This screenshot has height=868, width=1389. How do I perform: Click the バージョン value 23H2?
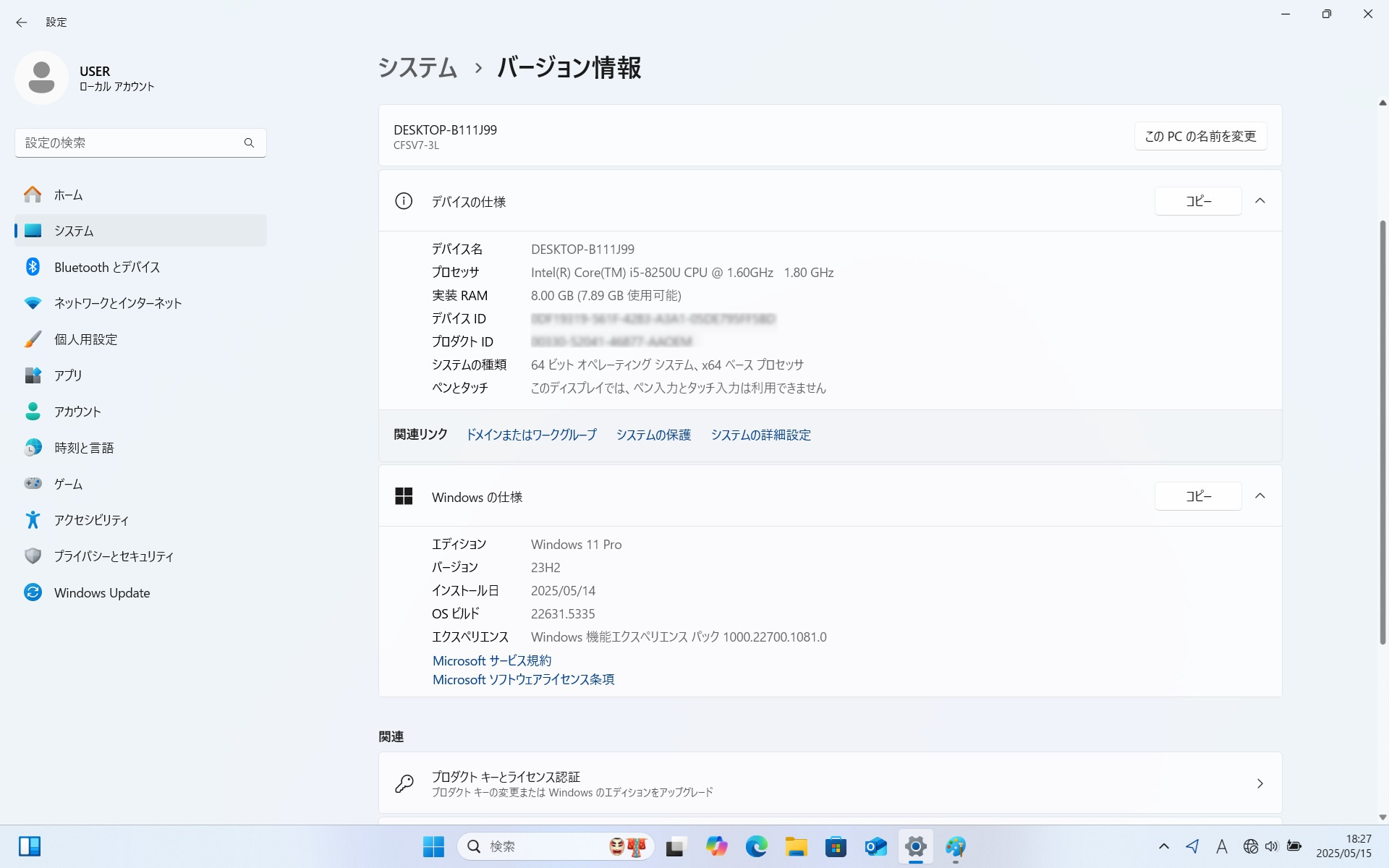click(x=545, y=568)
